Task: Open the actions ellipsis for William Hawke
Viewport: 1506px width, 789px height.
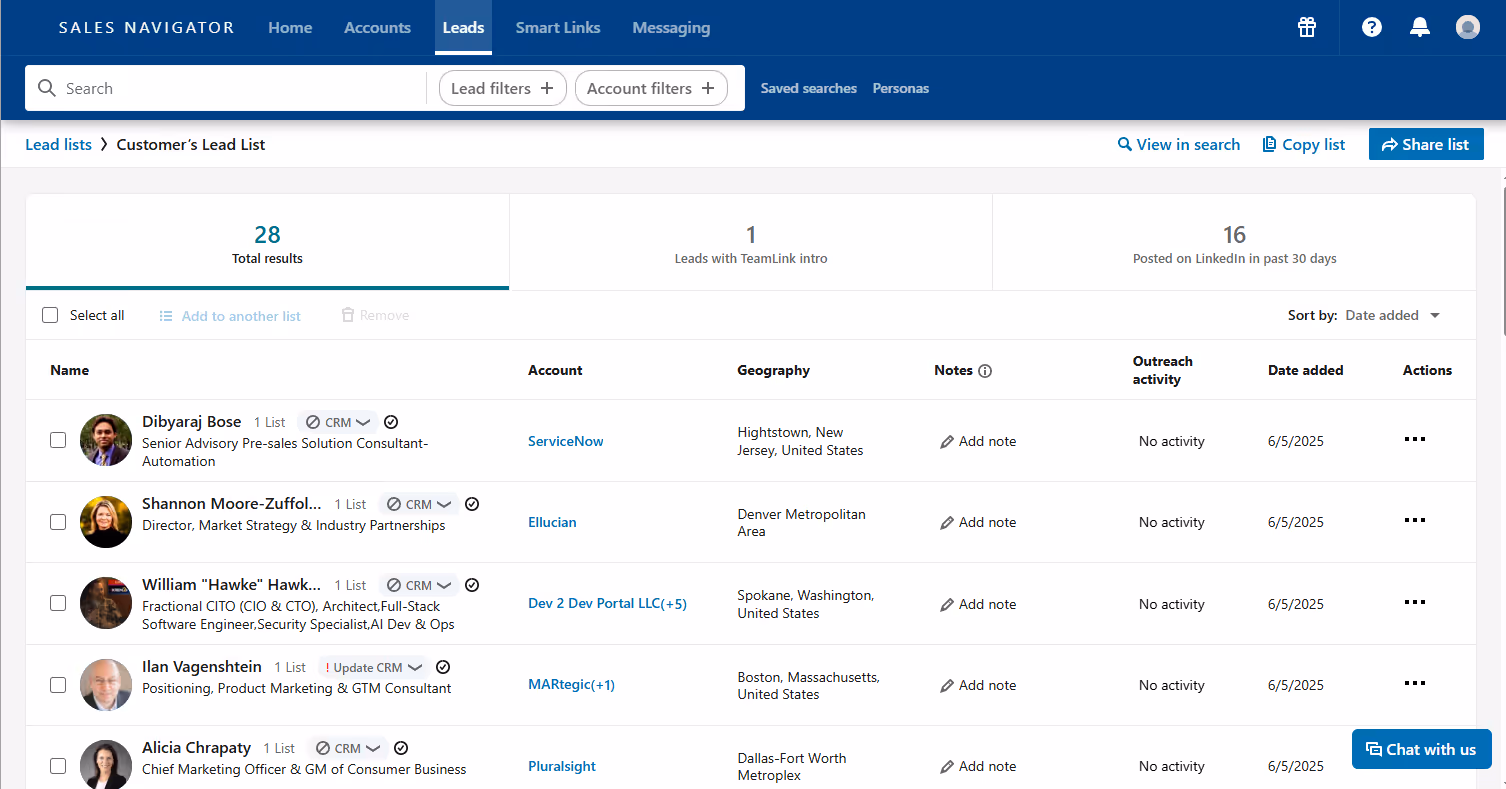Action: point(1414,602)
